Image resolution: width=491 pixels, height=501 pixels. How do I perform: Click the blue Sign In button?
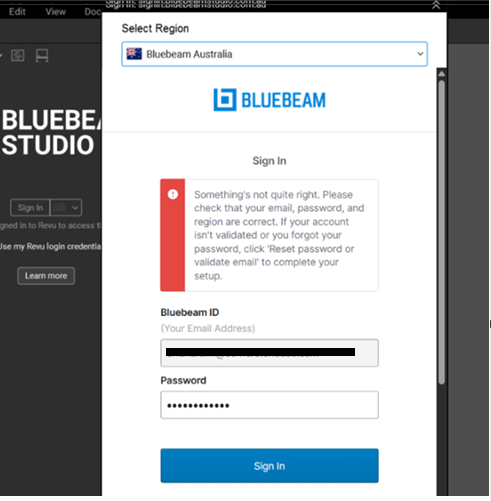coord(269,466)
